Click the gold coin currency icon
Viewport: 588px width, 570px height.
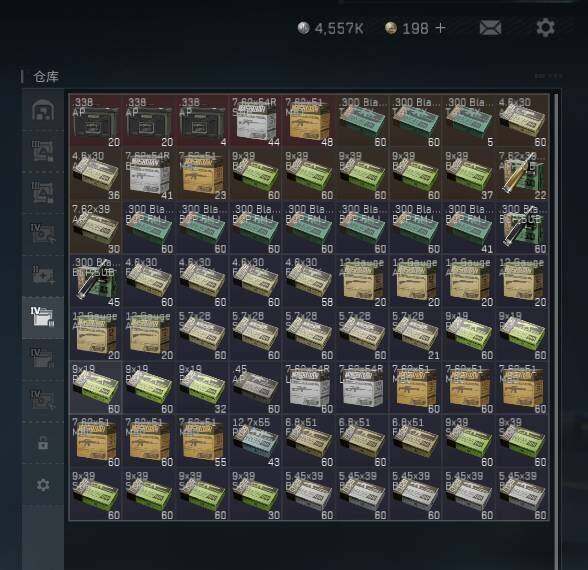click(x=391, y=28)
